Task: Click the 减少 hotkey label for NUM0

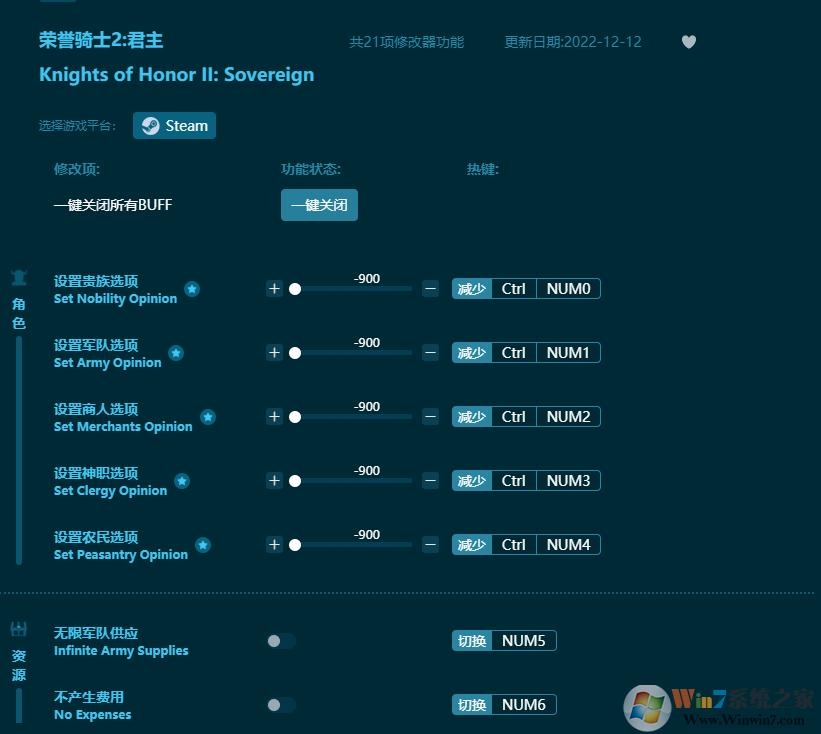Action: tap(471, 289)
